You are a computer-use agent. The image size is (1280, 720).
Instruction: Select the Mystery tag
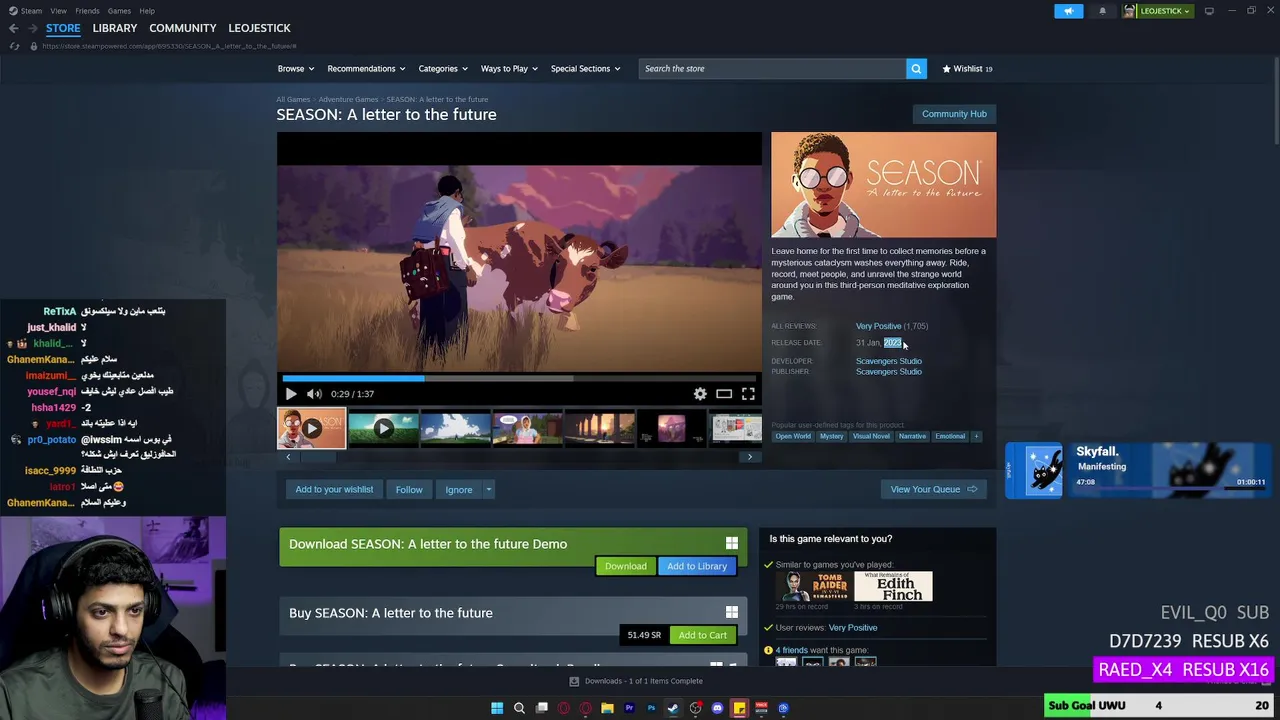(832, 436)
